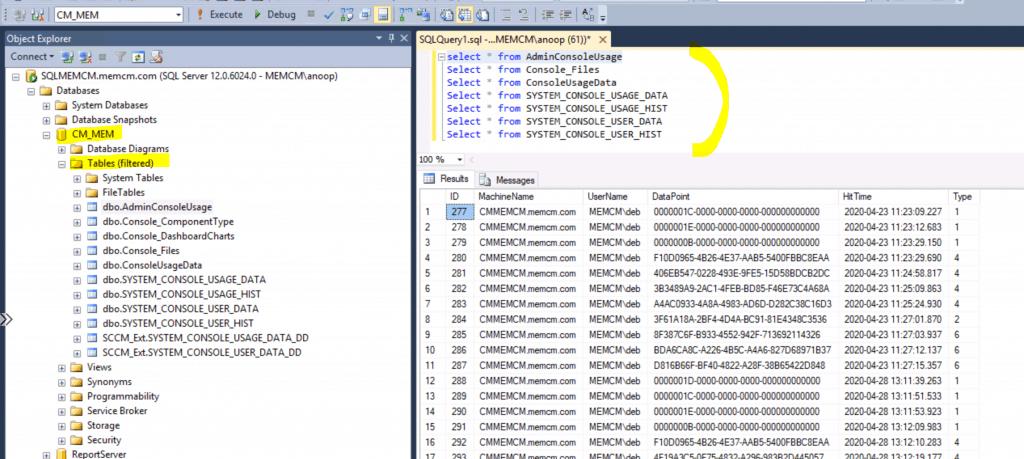
Task: Expand the Database Snapshots folder
Action: coord(46,120)
